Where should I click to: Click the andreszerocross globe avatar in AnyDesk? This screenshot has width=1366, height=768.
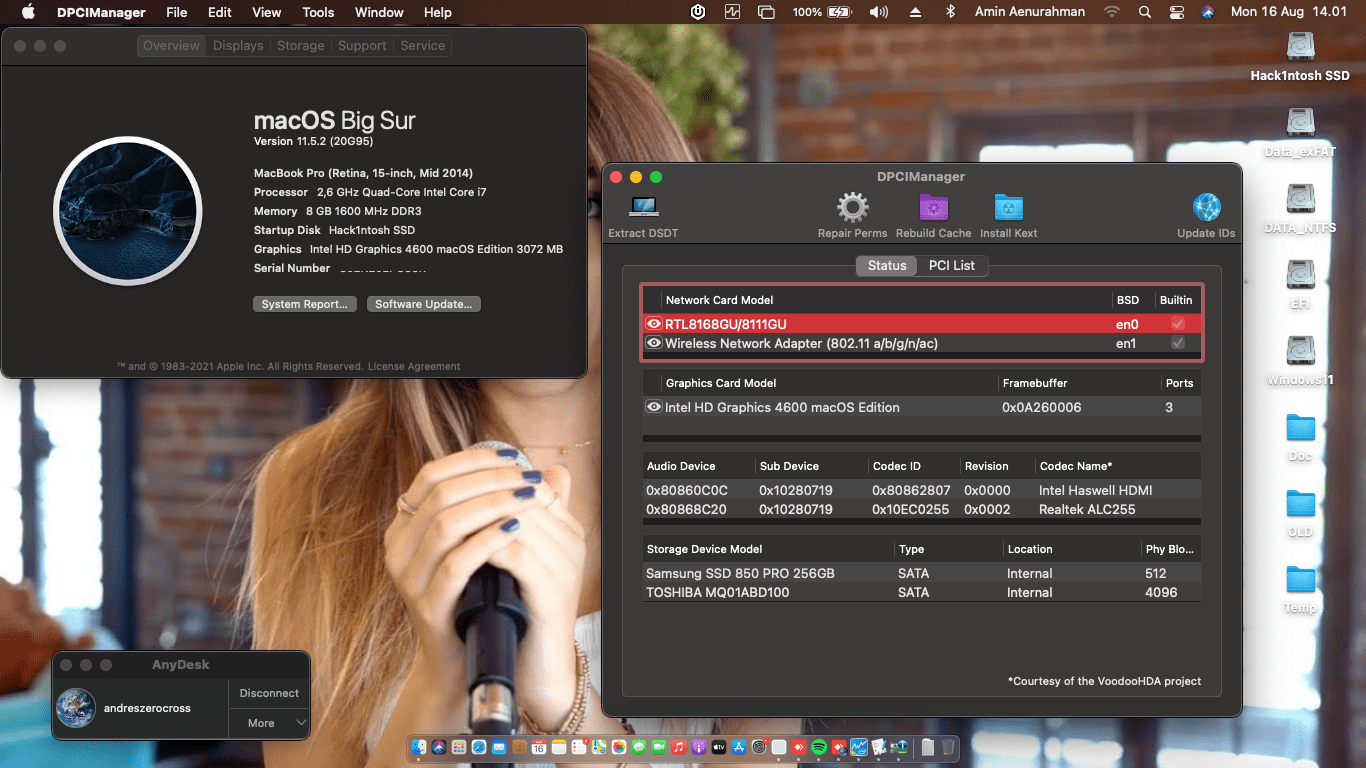pyautogui.click(x=77, y=708)
